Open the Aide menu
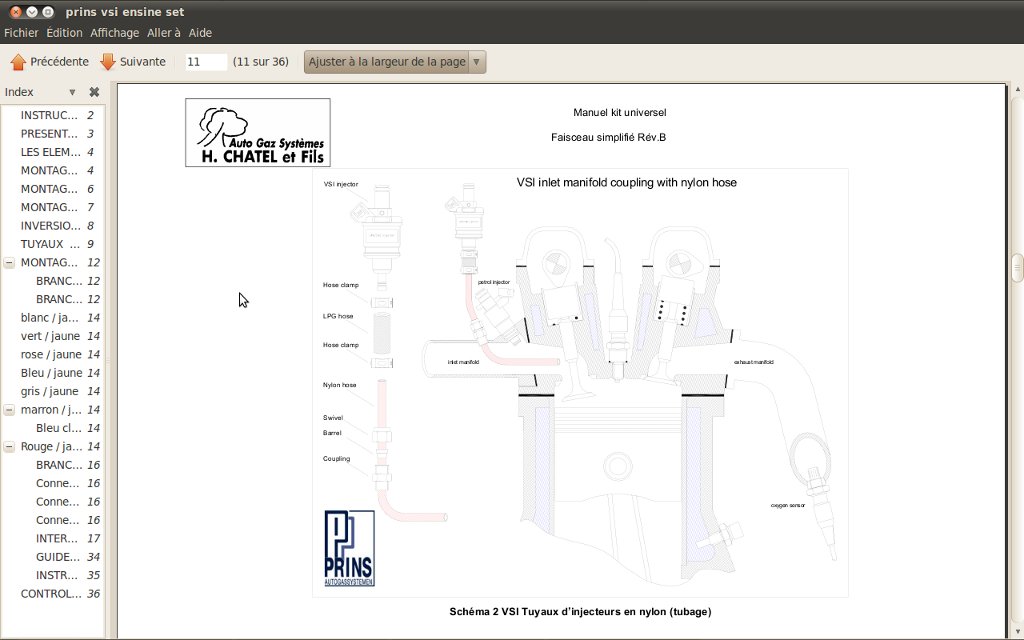The height and width of the screenshot is (640, 1024). click(x=200, y=33)
